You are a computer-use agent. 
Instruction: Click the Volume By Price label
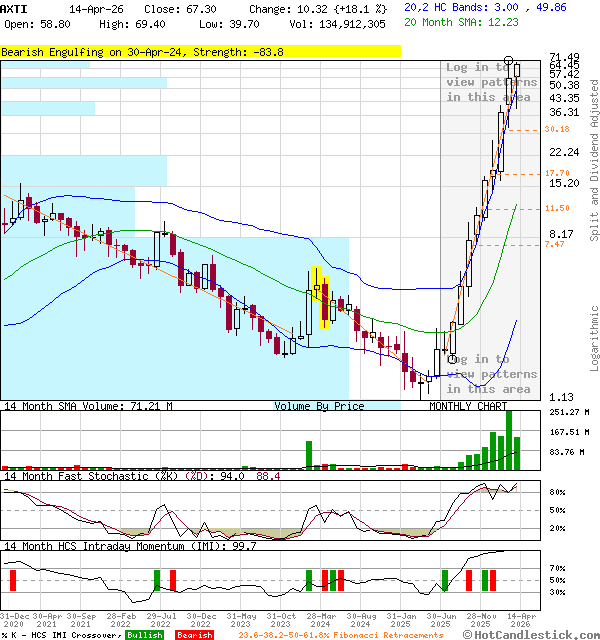tap(319, 407)
